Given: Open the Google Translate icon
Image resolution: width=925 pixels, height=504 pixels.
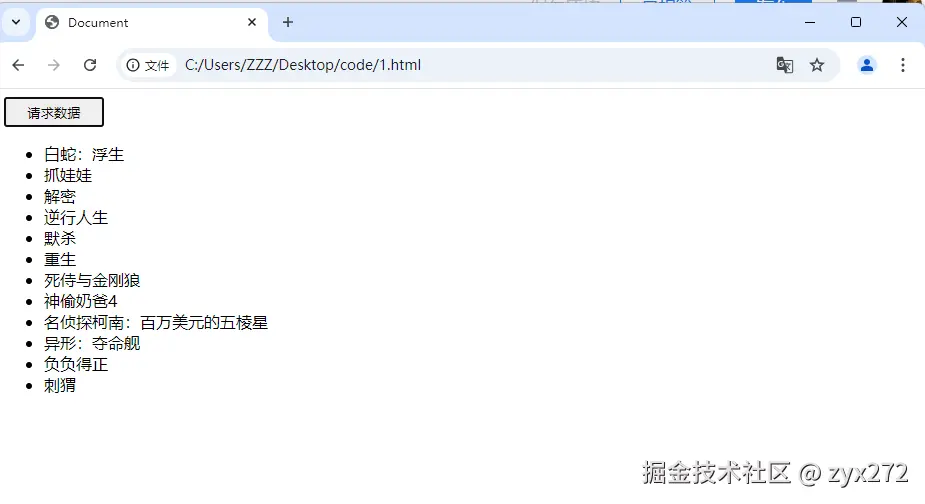Looking at the screenshot, I should pos(785,65).
